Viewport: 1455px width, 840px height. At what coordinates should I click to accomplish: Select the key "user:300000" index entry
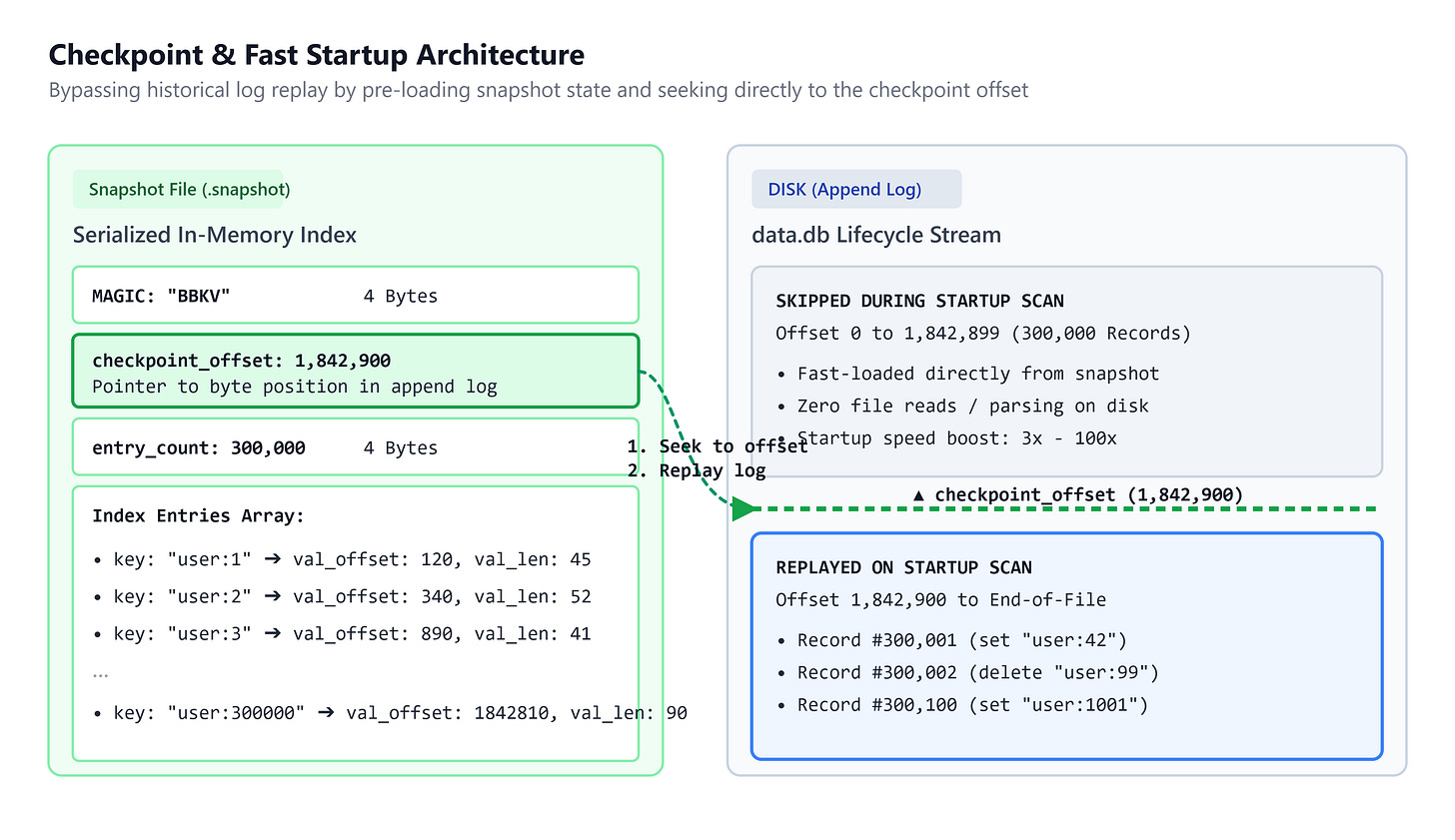click(391, 713)
